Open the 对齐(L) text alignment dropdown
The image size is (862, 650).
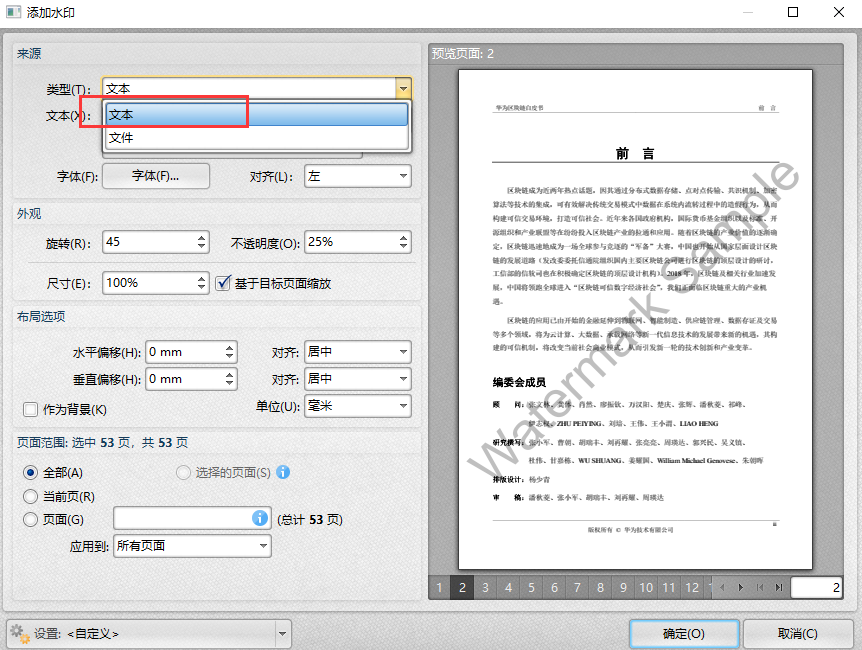358,176
